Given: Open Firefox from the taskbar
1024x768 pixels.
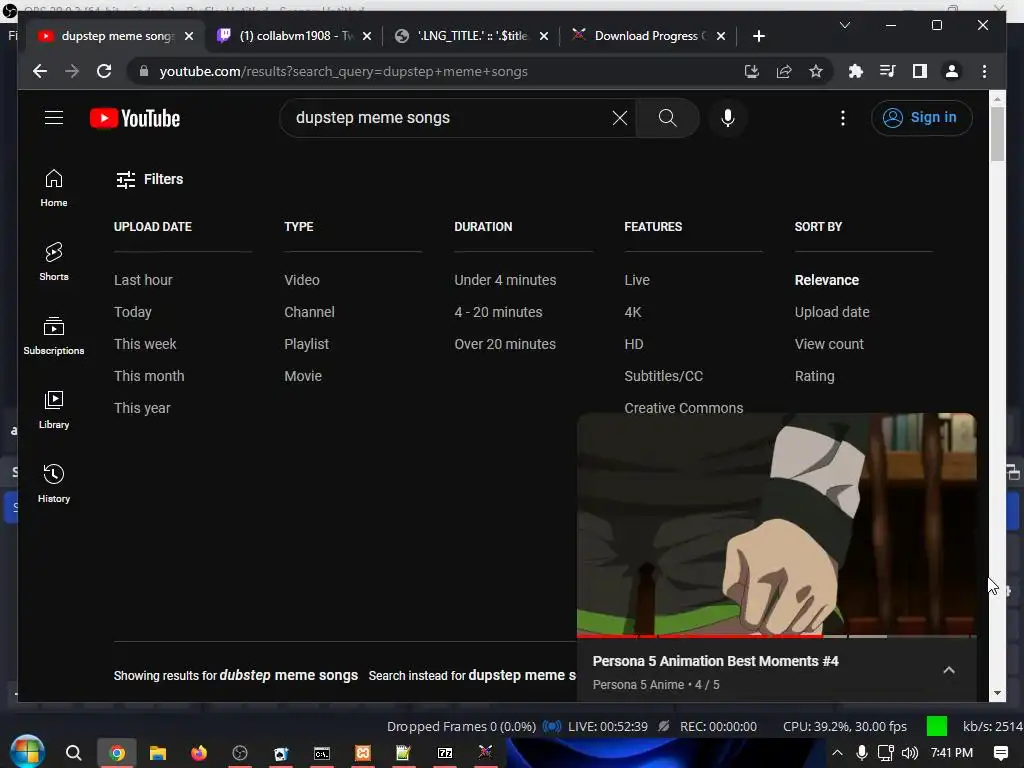Looking at the screenshot, I should (199, 753).
